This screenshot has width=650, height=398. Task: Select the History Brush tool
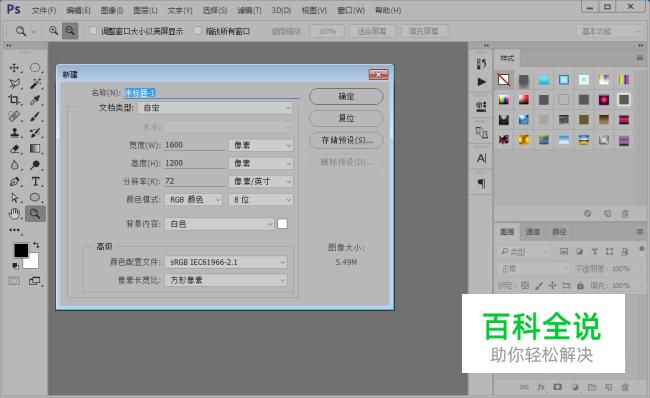point(35,132)
